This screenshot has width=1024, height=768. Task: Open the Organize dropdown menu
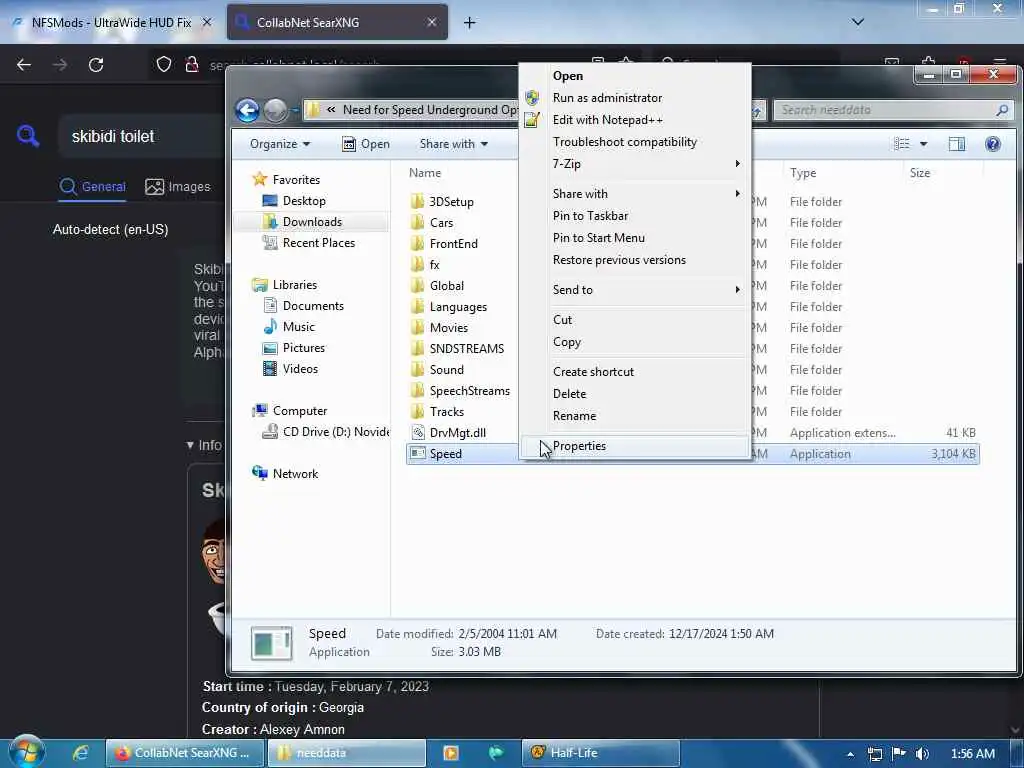(x=280, y=144)
